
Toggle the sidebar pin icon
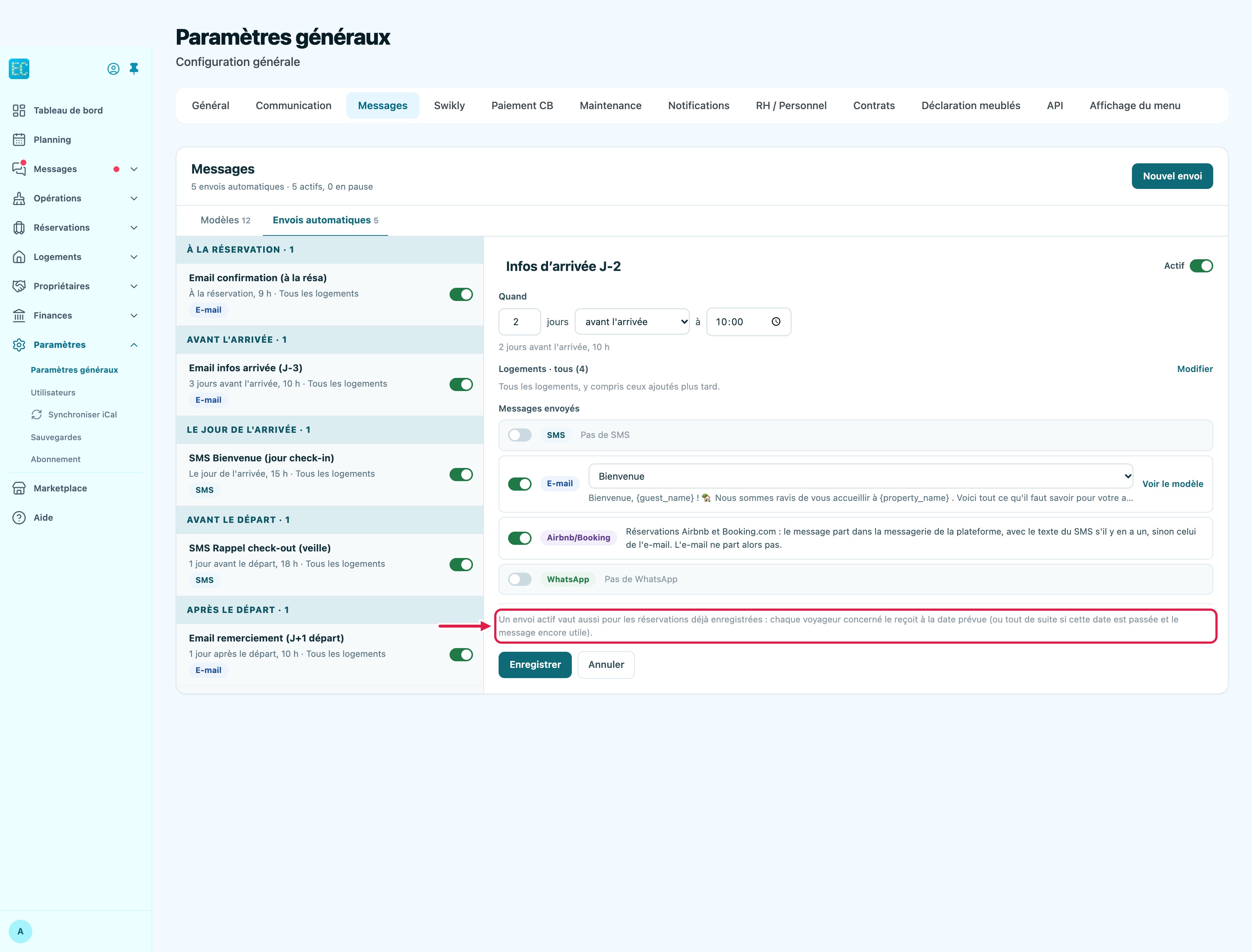coord(134,68)
